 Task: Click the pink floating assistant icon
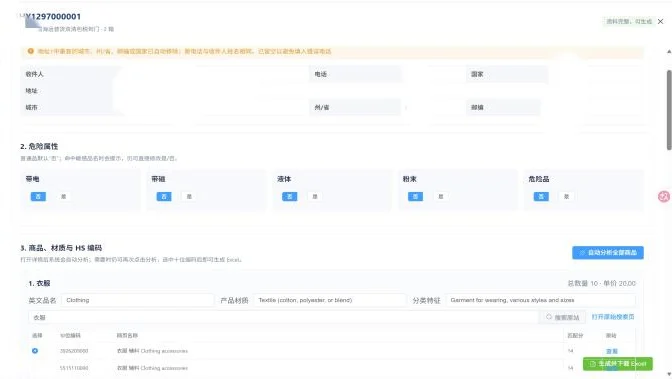click(664, 196)
